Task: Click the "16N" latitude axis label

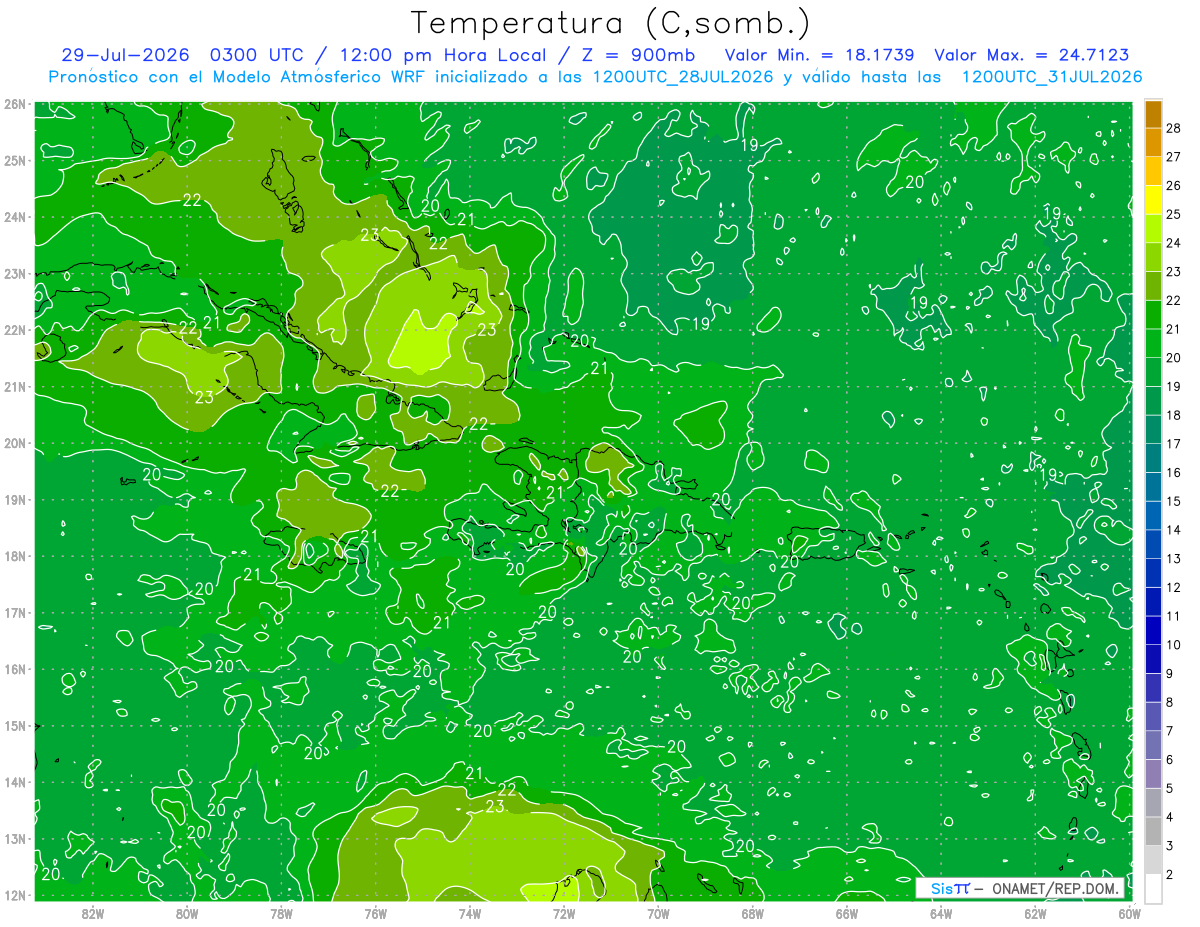Action: (x=14, y=669)
